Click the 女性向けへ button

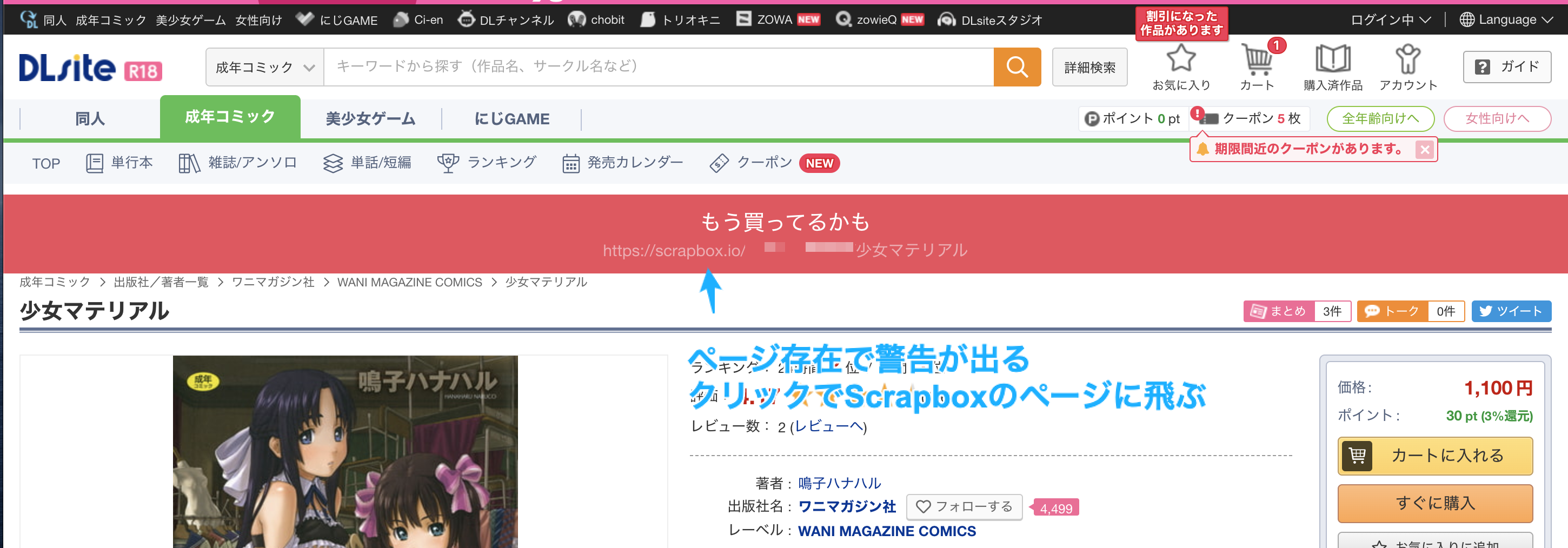click(1497, 118)
